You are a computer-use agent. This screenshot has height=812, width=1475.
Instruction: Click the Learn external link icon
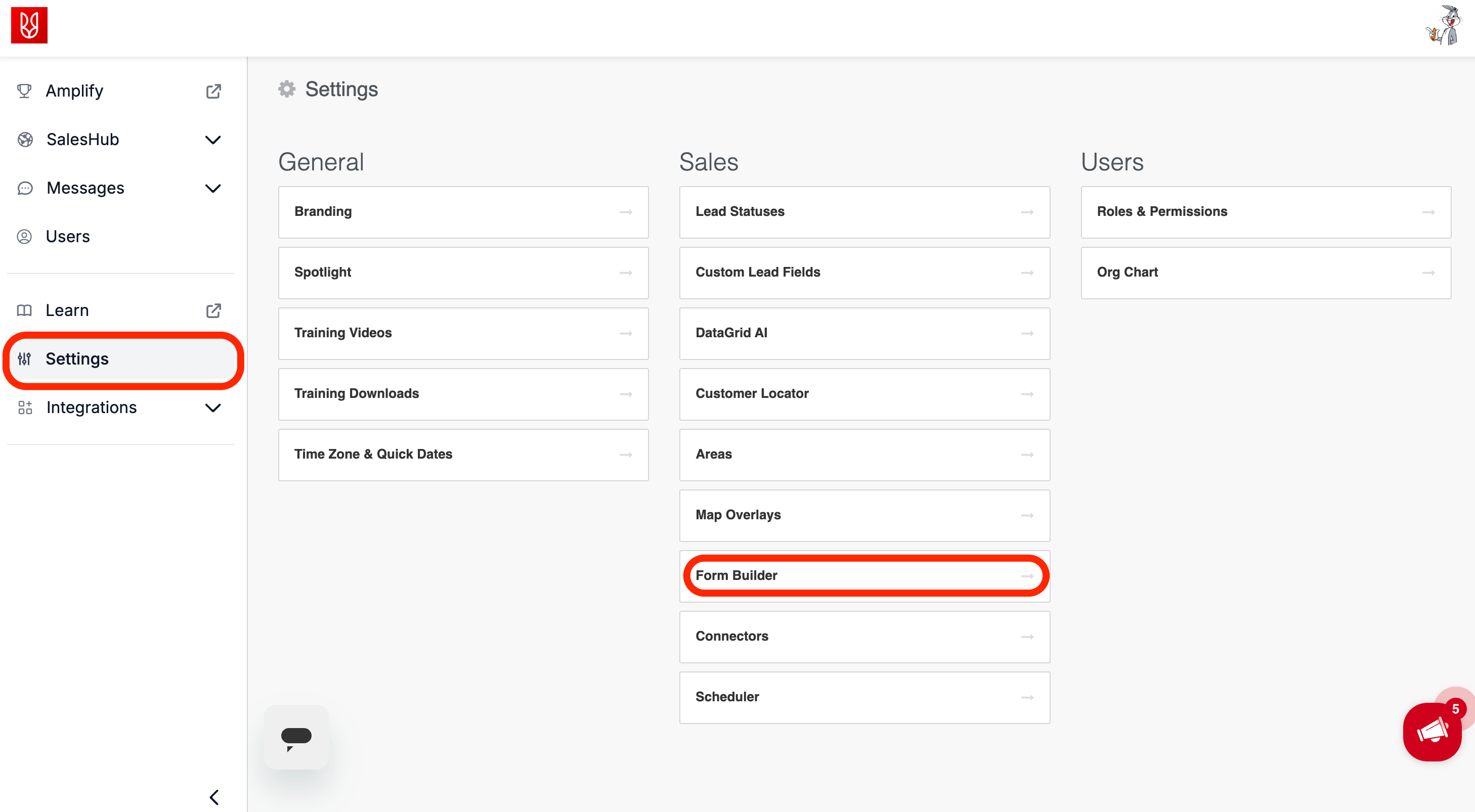(213, 310)
